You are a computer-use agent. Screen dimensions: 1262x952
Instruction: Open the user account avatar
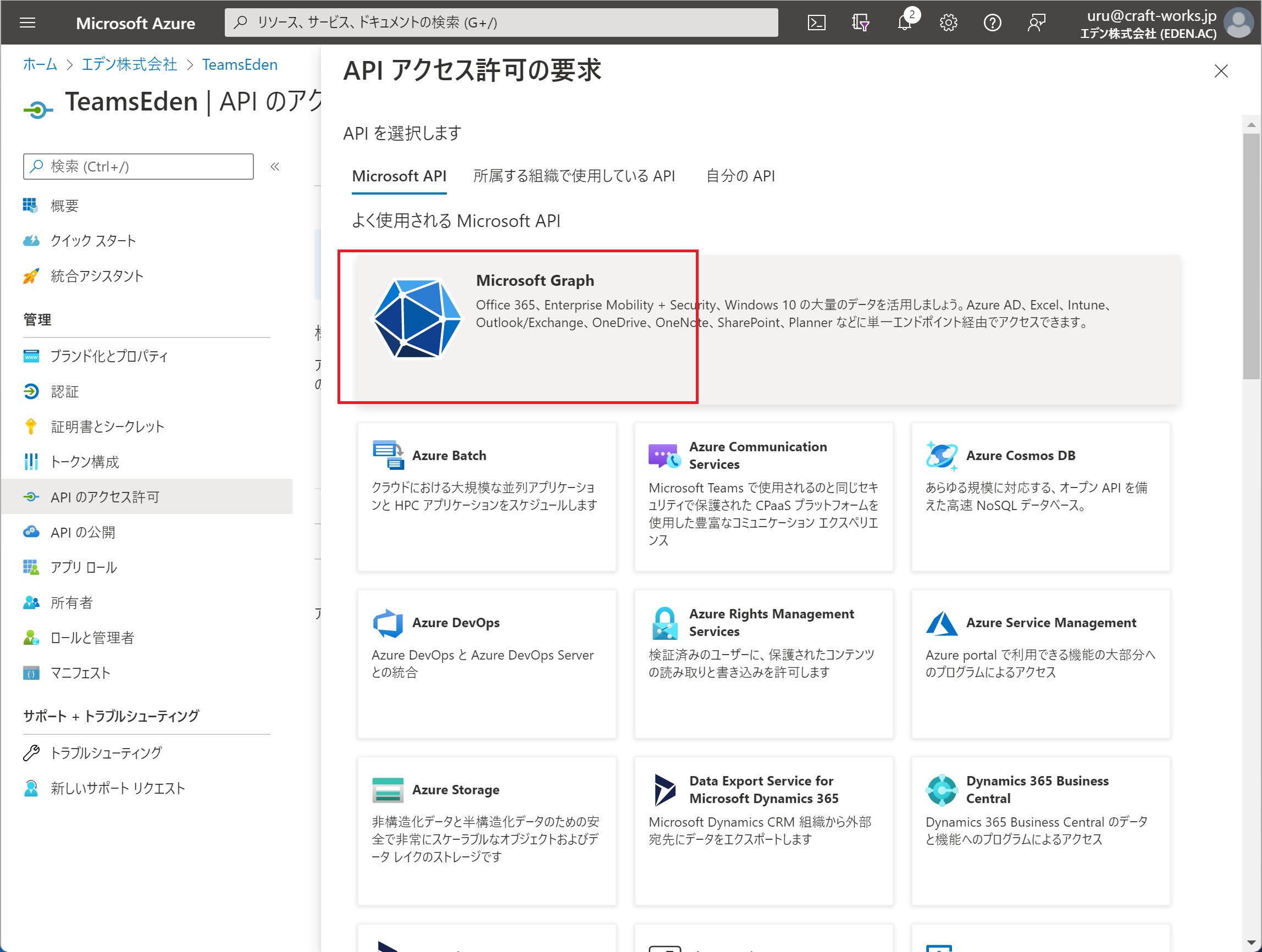[x=1238, y=23]
